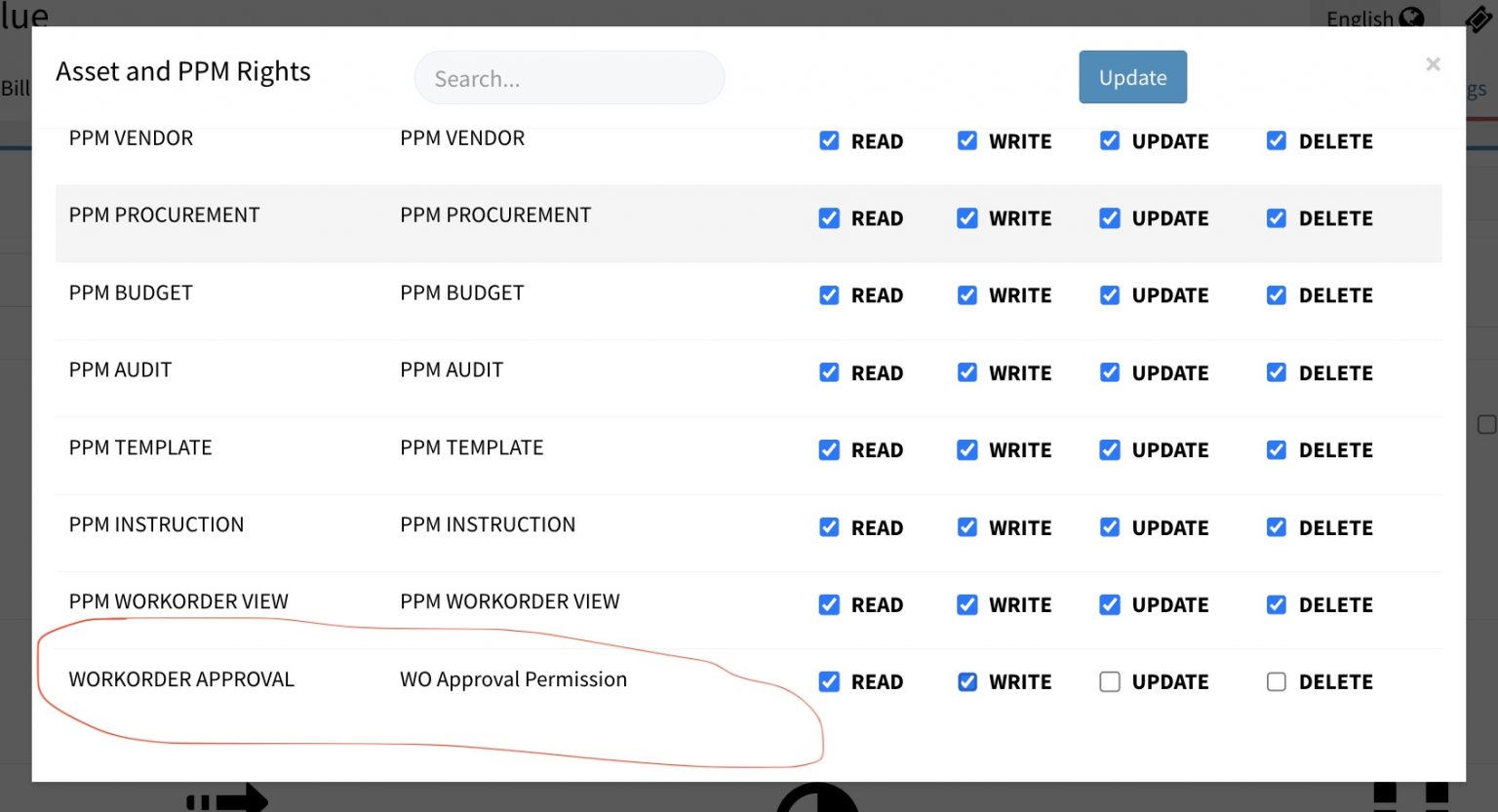Disable UPDATE for PPM Procurement
The image size is (1498, 812).
(x=1110, y=218)
